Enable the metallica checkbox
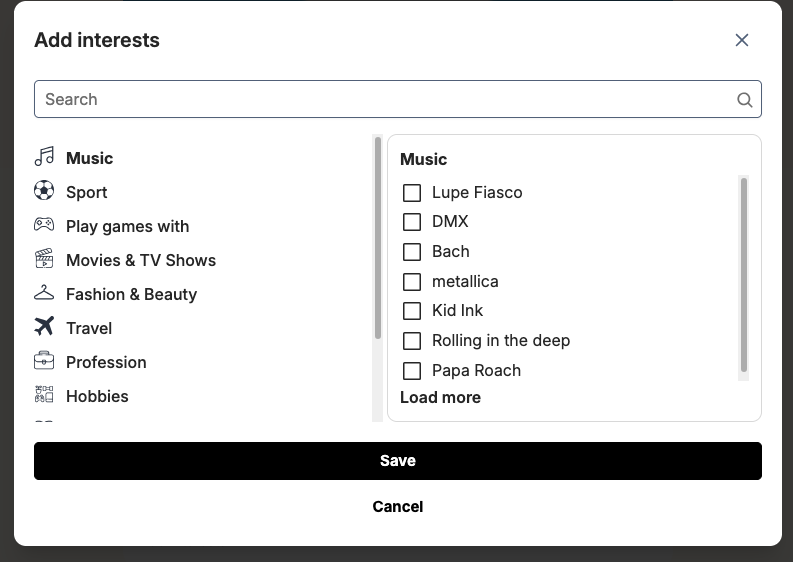 (x=411, y=281)
